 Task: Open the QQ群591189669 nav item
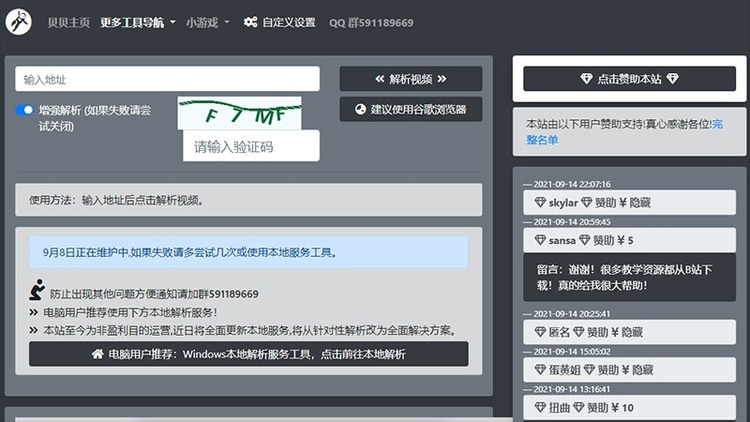[x=371, y=22]
